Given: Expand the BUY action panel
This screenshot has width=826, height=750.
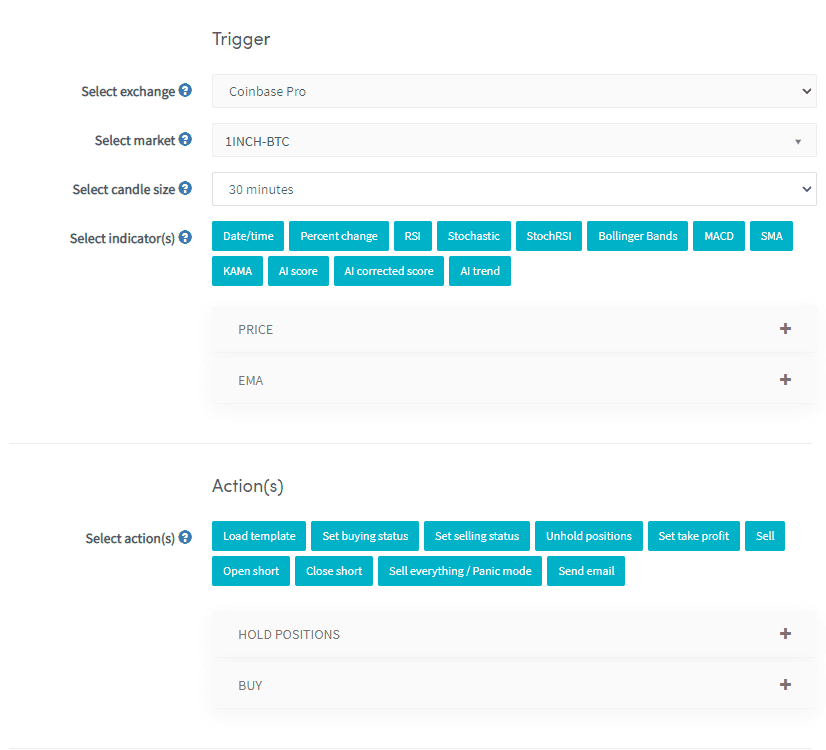Looking at the screenshot, I should point(785,685).
